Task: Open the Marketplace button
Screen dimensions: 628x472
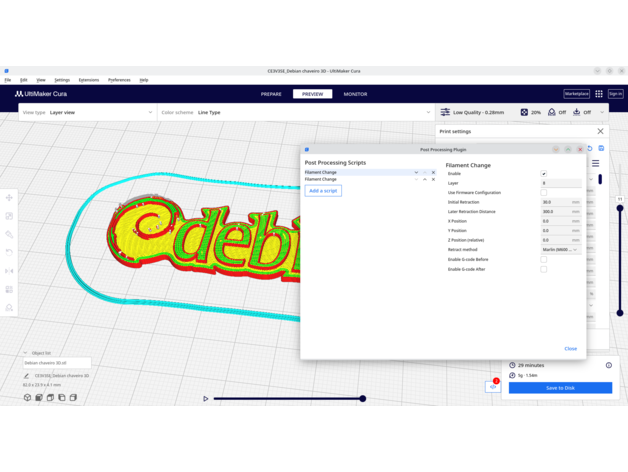Action: point(577,94)
